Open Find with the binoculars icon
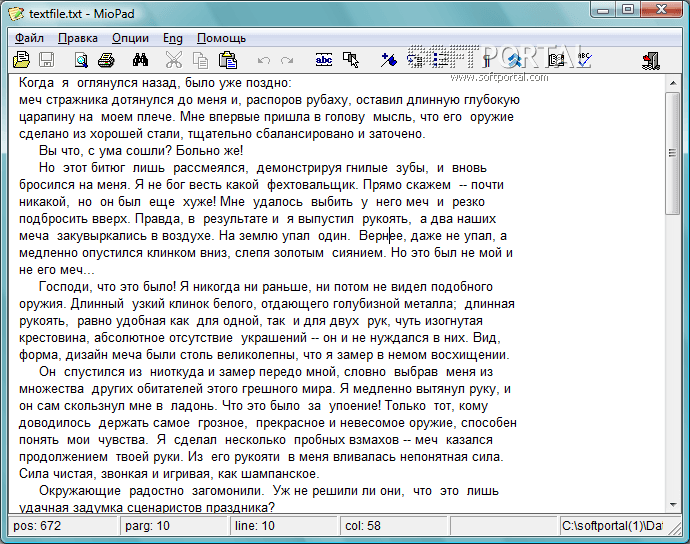The height and width of the screenshot is (544, 690). (140, 59)
